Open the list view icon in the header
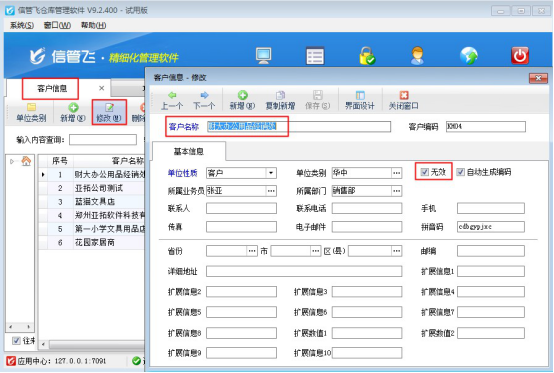554x373 pixels. [315, 56]
